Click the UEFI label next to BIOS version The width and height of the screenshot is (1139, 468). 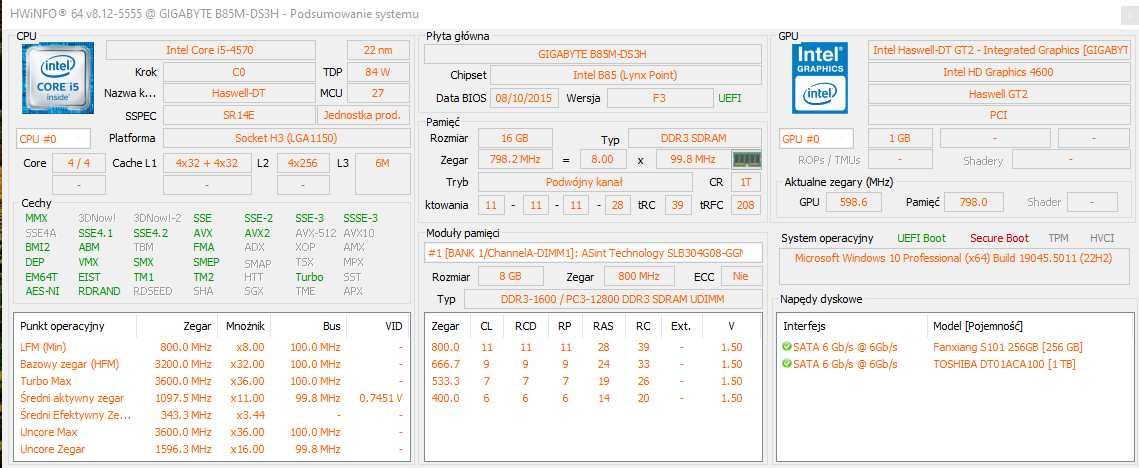pos(730,98)
